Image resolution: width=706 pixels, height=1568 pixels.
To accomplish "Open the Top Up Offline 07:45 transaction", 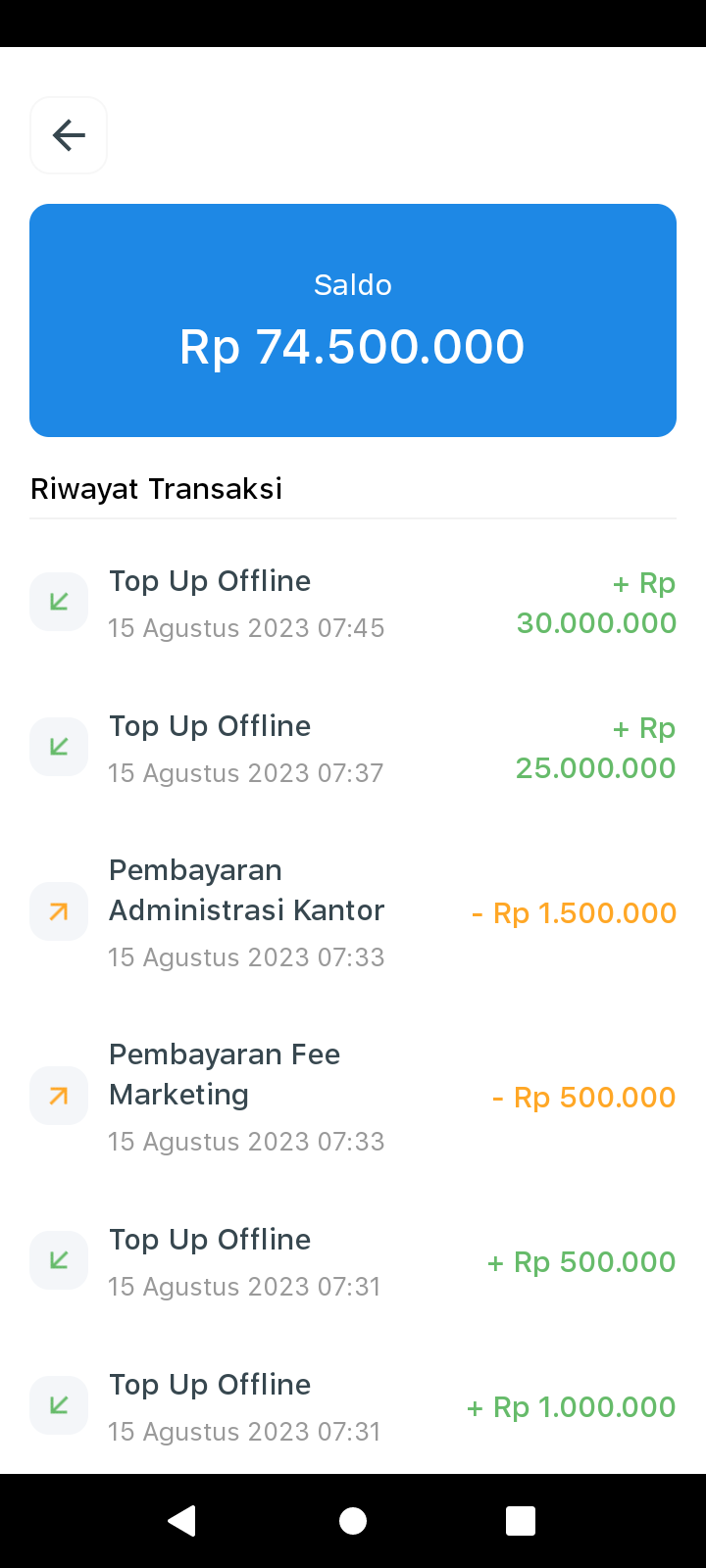I will (x=353, y=602).
